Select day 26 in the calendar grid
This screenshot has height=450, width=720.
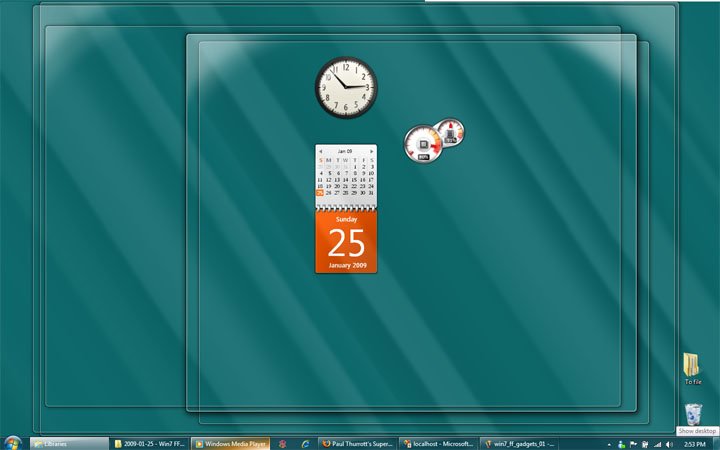(328, 193)
